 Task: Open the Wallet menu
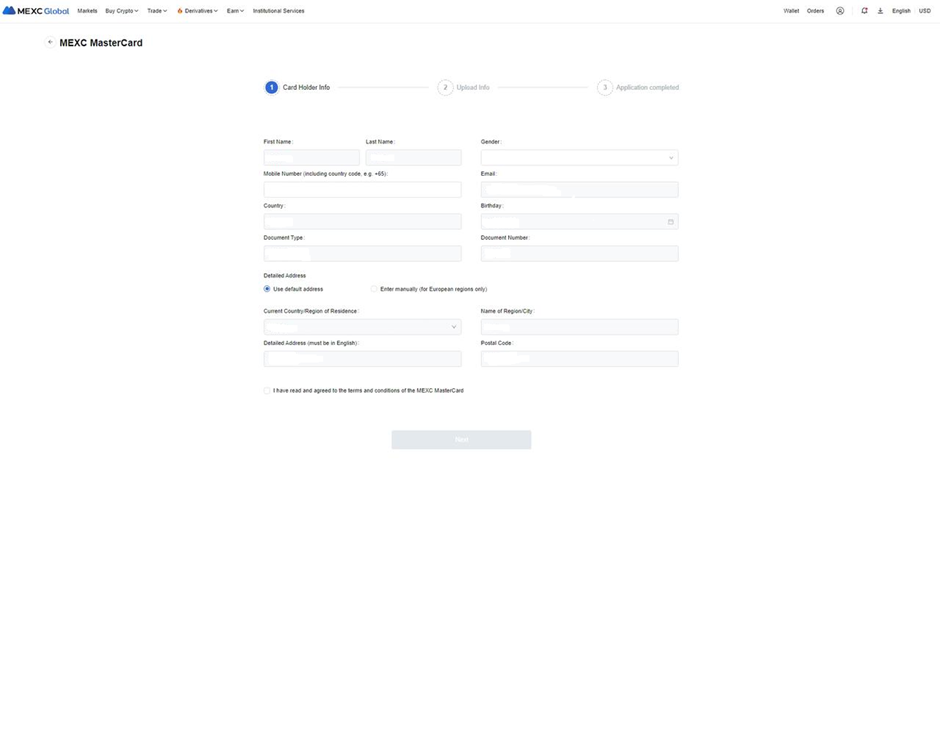(791, 11)
